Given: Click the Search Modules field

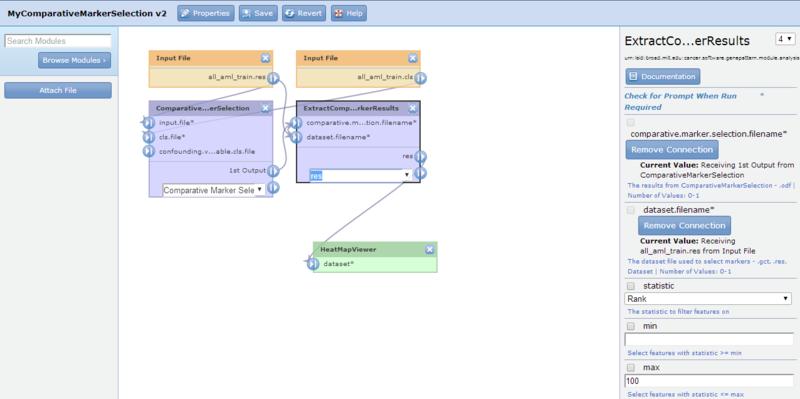Looking at the screenshot, I should [58, 41].
